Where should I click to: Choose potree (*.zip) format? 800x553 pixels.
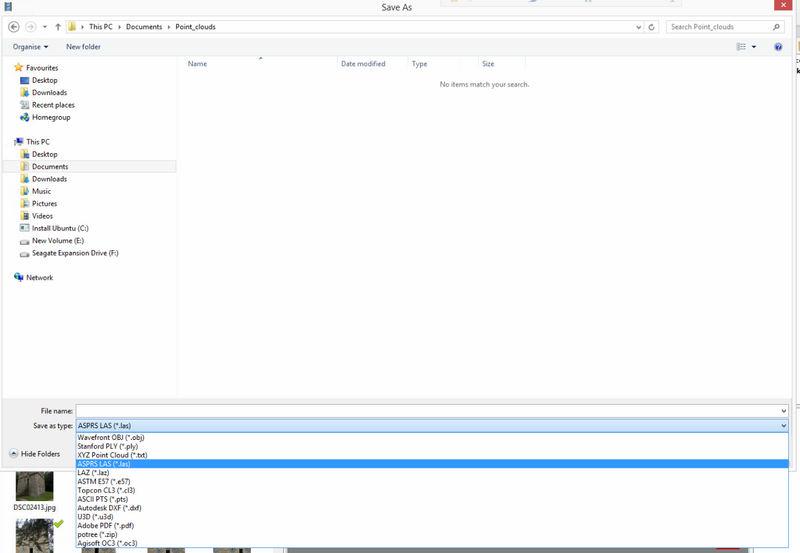pos(432,534)
